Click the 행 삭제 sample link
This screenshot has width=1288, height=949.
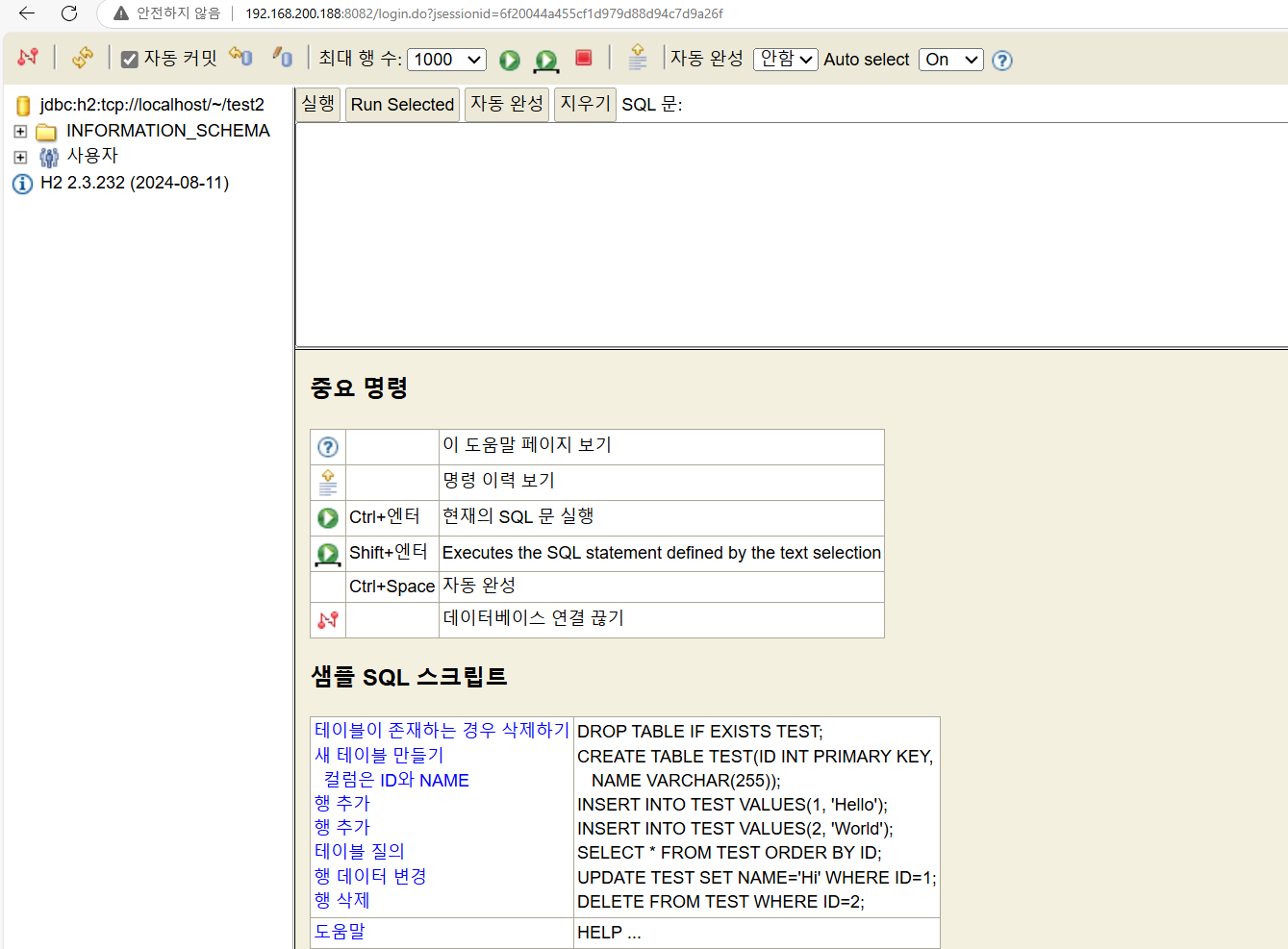[x=342, y=901]
